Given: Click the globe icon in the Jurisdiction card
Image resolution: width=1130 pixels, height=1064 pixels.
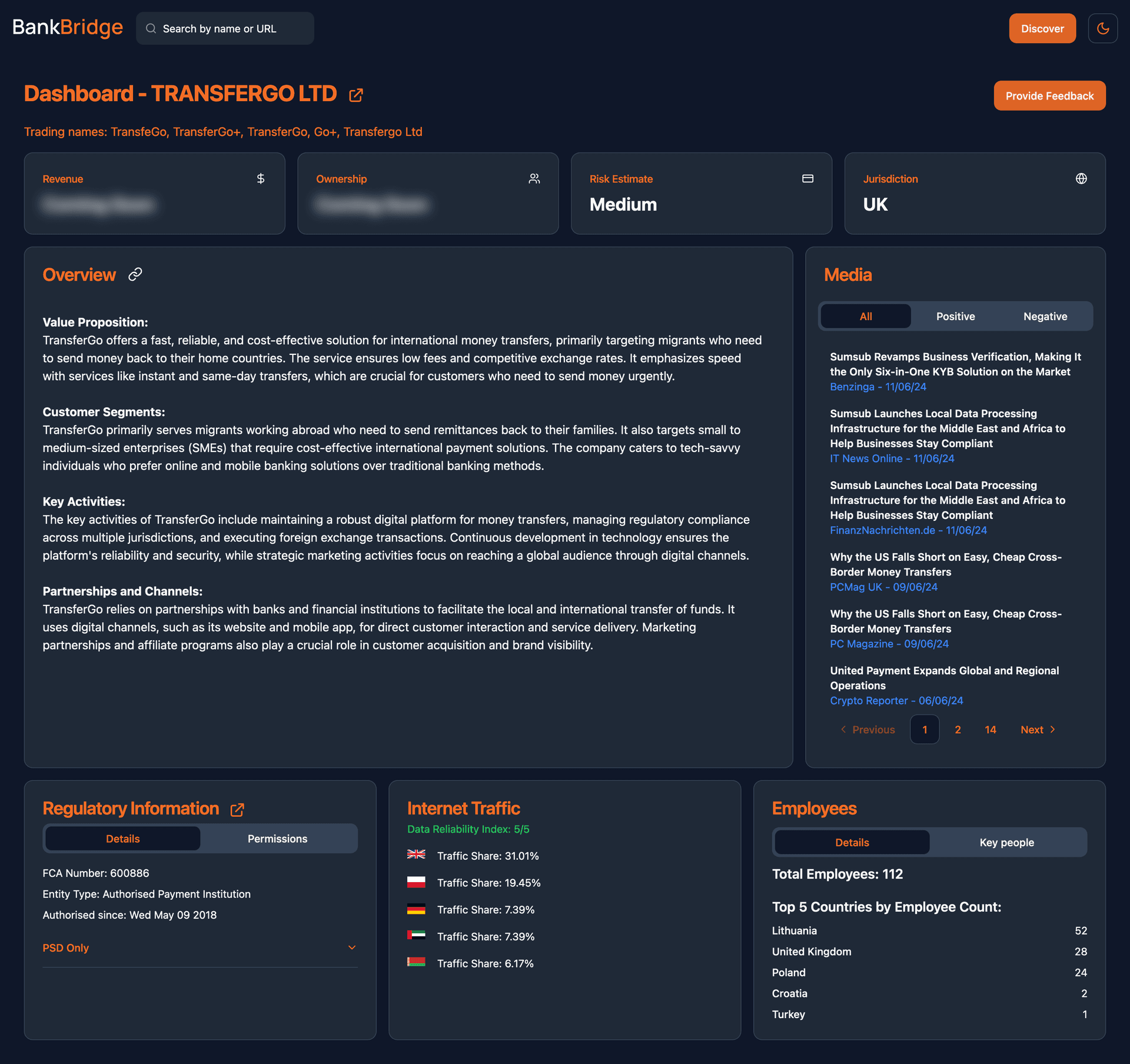Looking at the screenshot, I should coord(1081,178).
